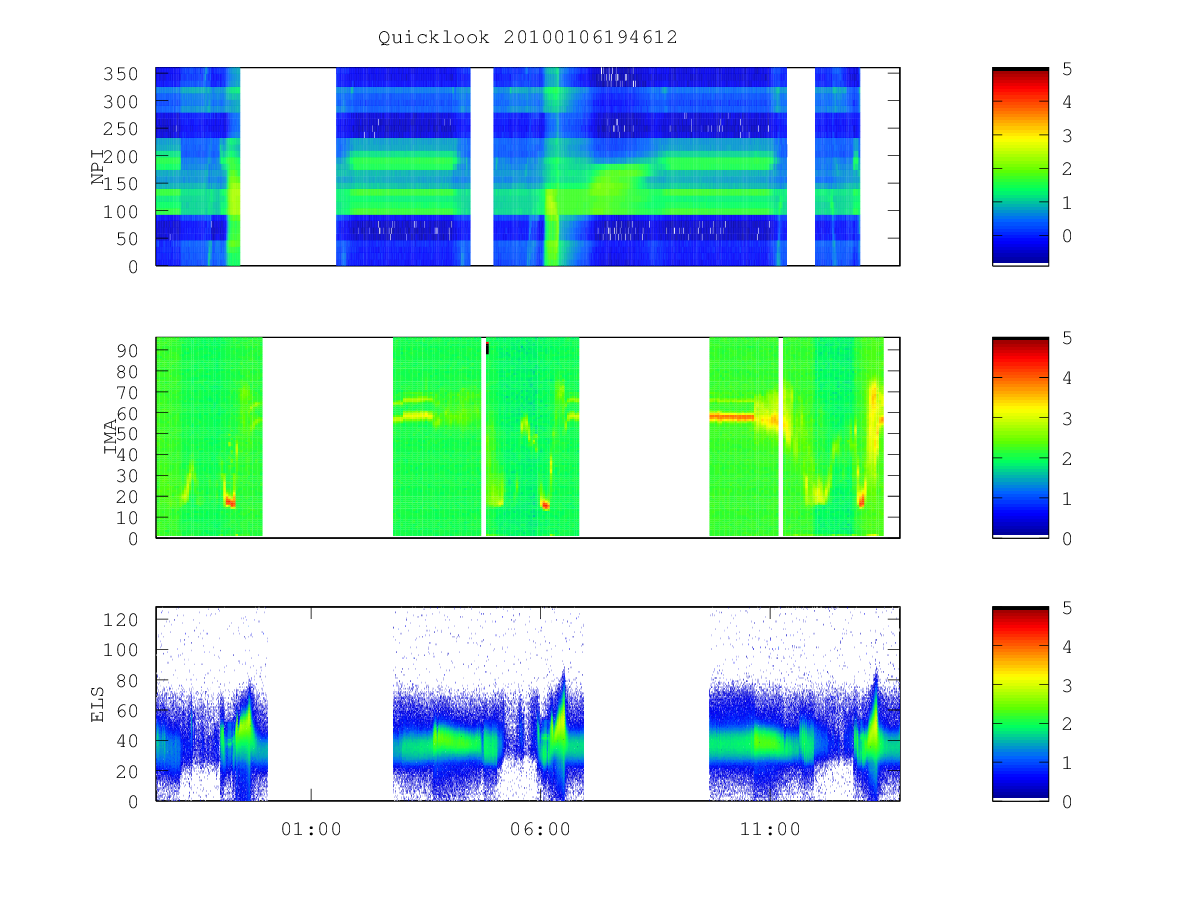Click the 300 tick on NPI axis
This screenshot has width=1200, height=900.
[123, 102]
